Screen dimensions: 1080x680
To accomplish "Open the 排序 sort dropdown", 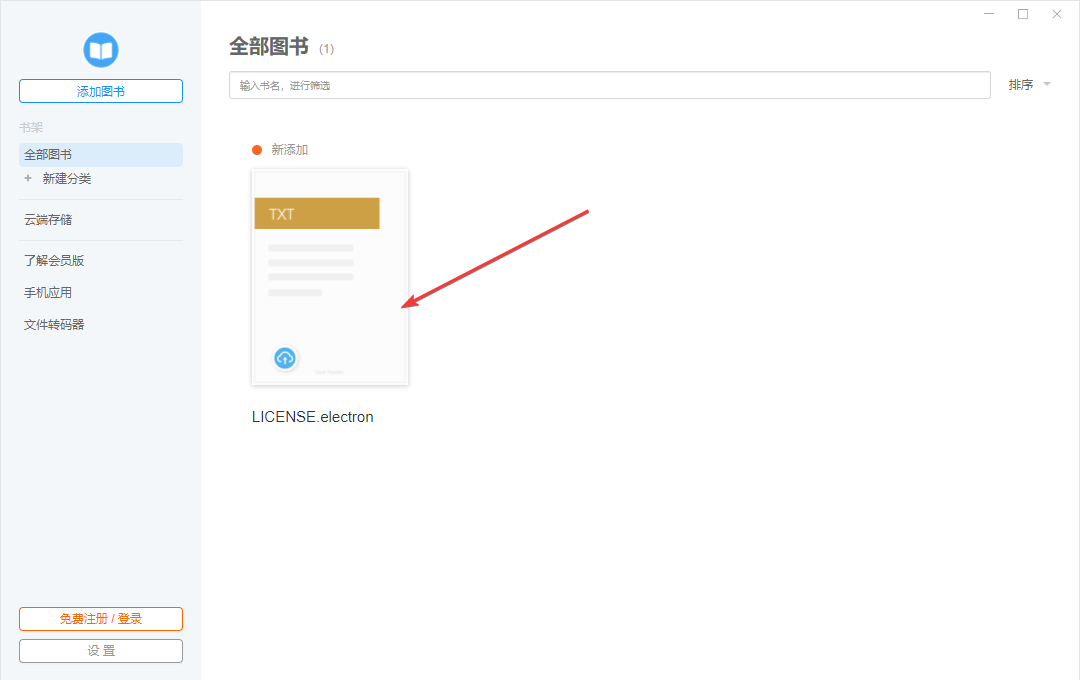I will [x=1029, y=85].
